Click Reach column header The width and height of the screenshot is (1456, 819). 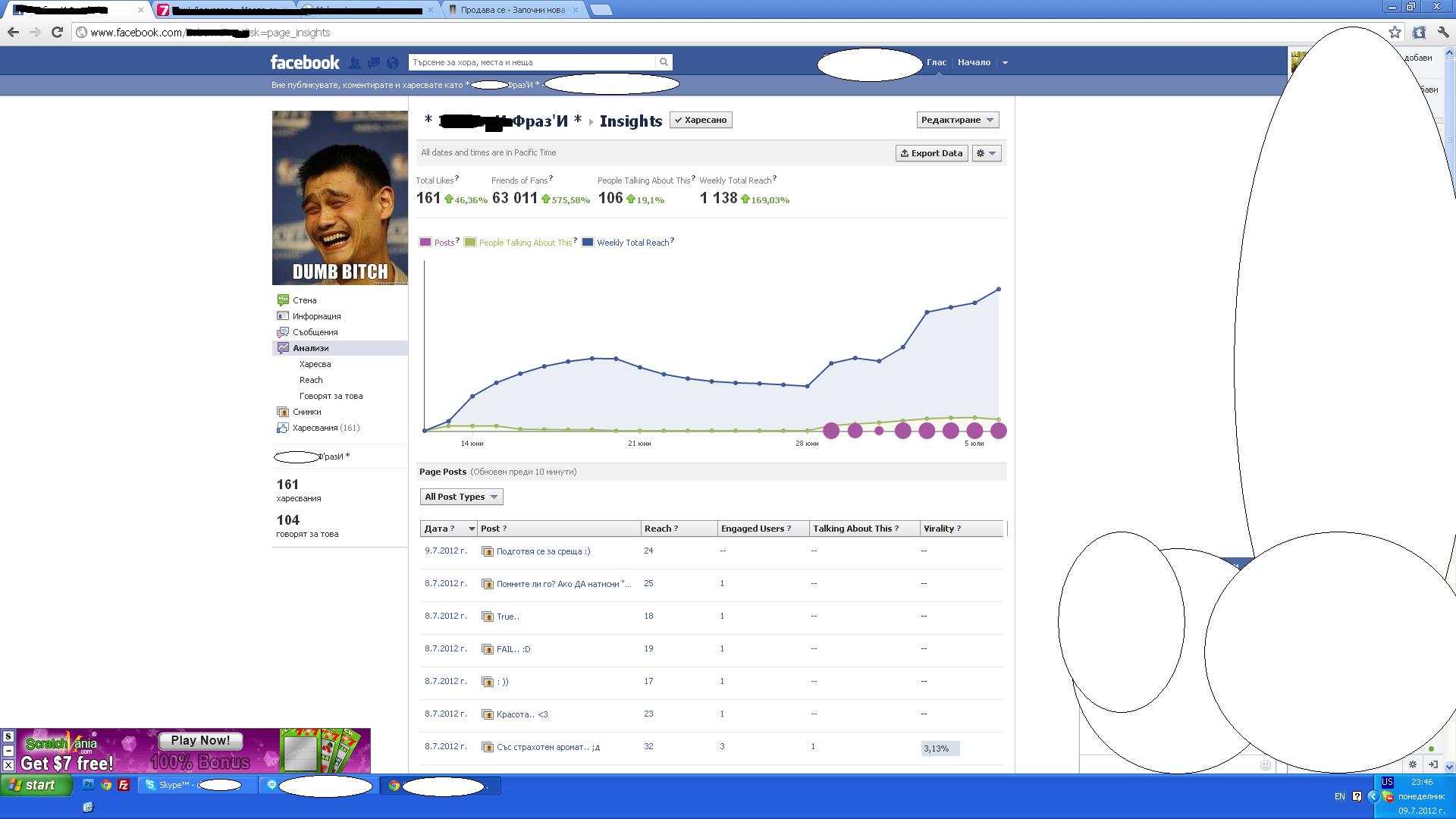tap(679, 529)
